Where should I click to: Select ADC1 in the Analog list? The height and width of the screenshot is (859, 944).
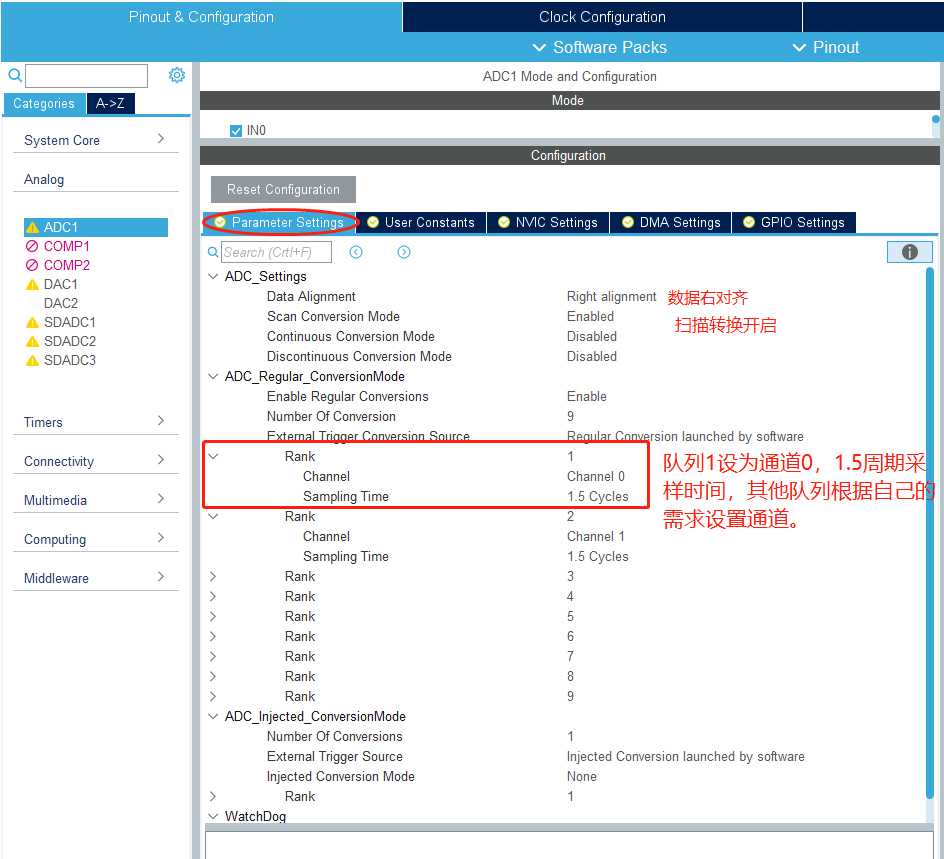[96, 228]
